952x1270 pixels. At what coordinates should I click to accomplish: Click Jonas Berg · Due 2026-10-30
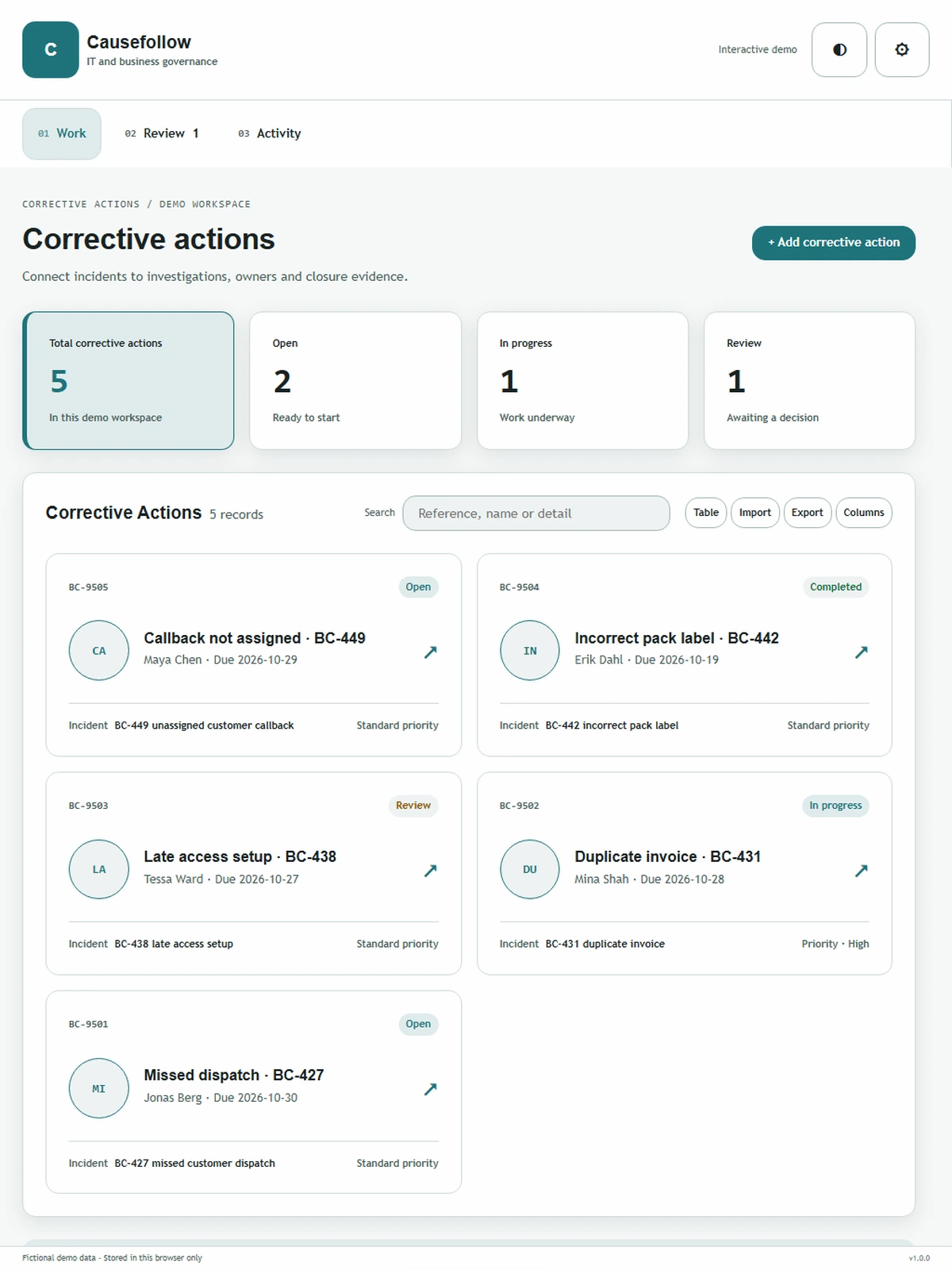coord(221,1098)
